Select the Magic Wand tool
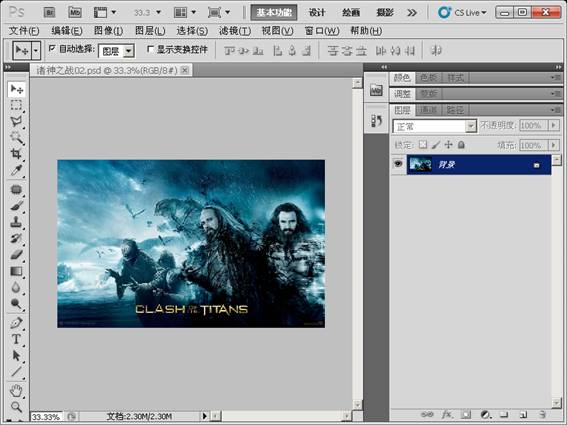Viewport: 567px width, 425px height. click(16, 137)
